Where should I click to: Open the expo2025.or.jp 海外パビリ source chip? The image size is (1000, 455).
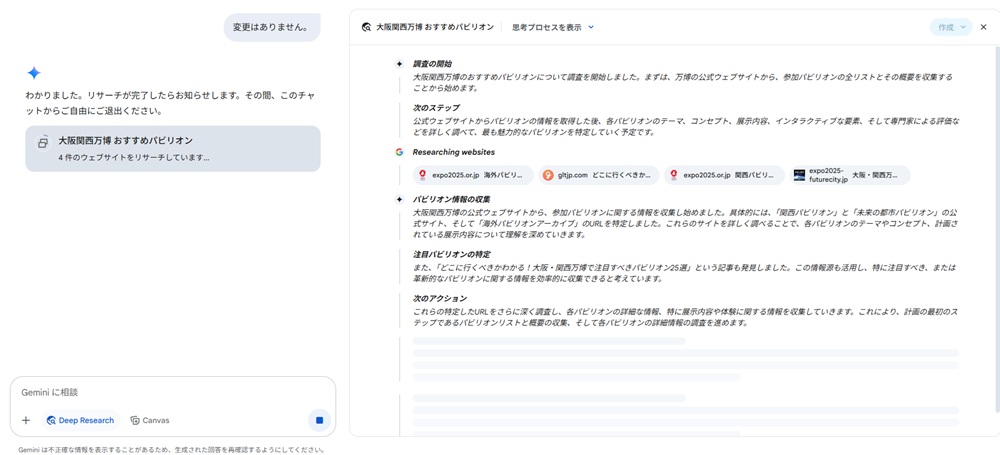(473, 175)
